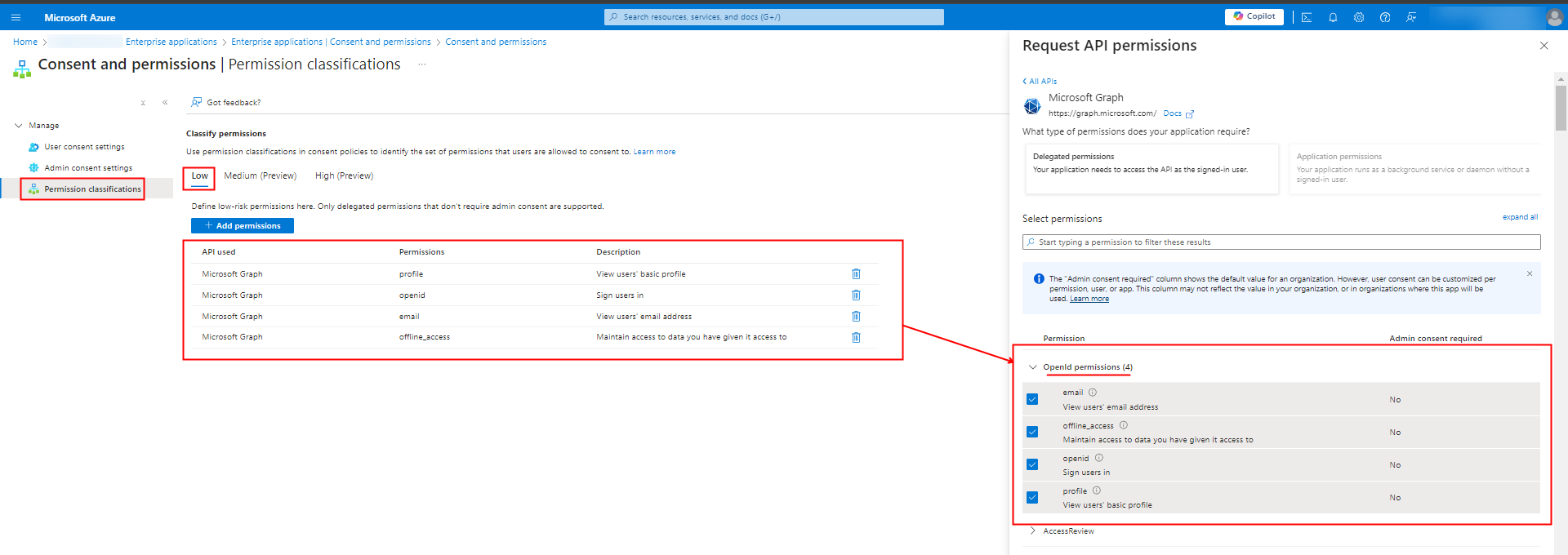Uncheck the offline_access permission checkbox
1568x555 pixels.
pyautogui.click(x=1032, y=432)
